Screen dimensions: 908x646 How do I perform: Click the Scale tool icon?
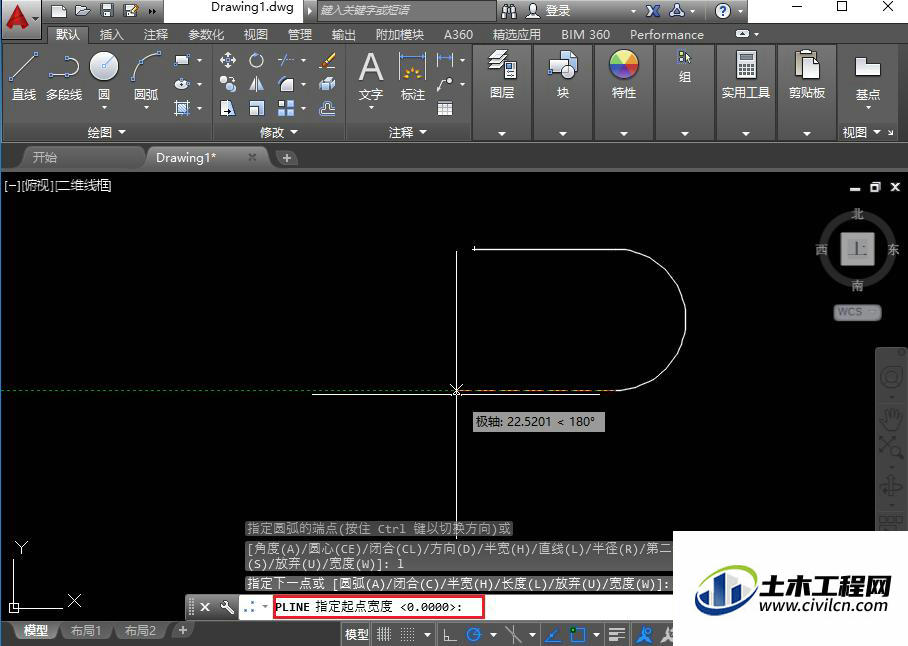coord(256,108)
